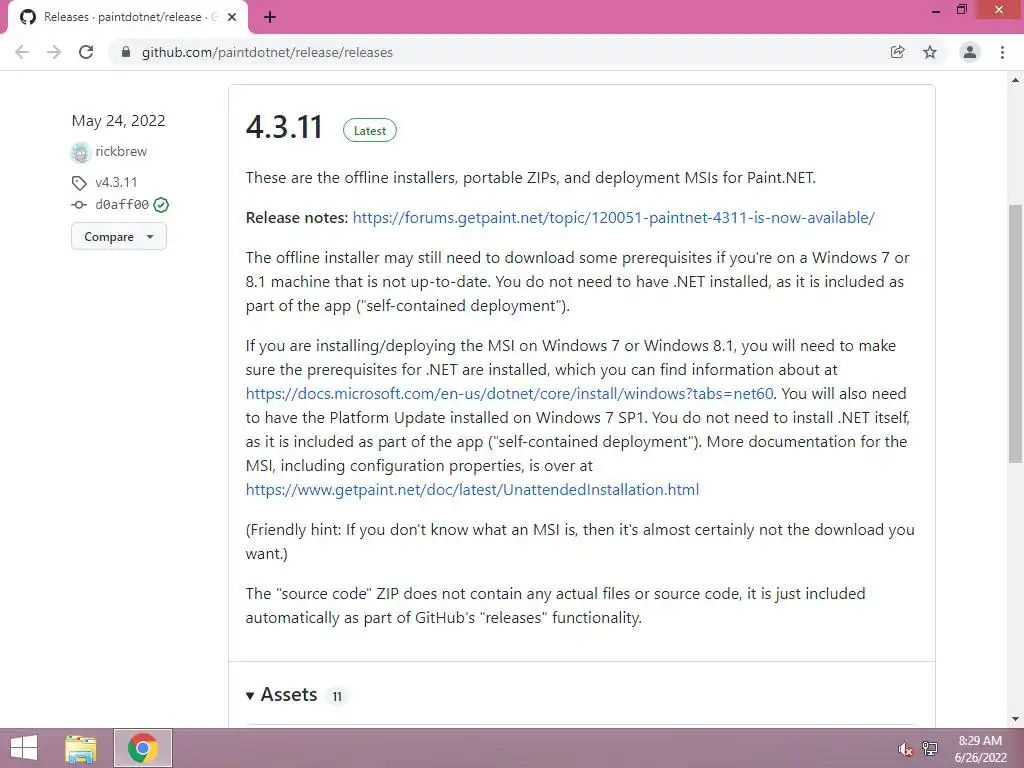Open the 4.3.11 release title
Screen dimensions: 1024x768
(x=284, y=127)
